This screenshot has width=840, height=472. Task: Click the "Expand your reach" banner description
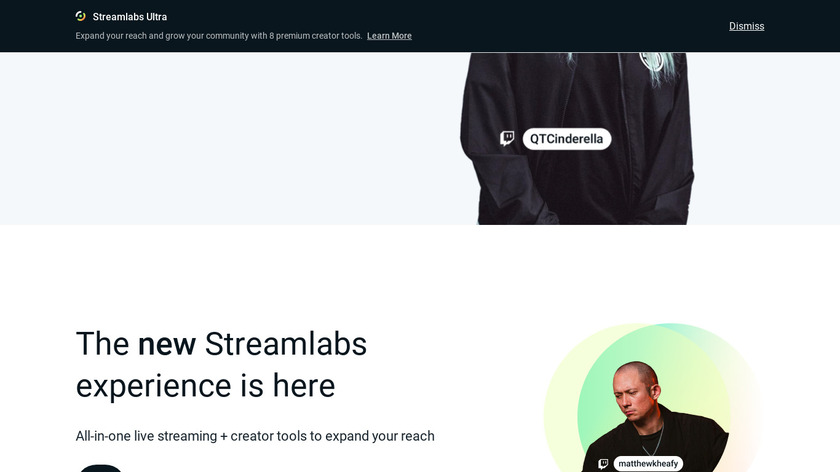[x=219, y=36]
